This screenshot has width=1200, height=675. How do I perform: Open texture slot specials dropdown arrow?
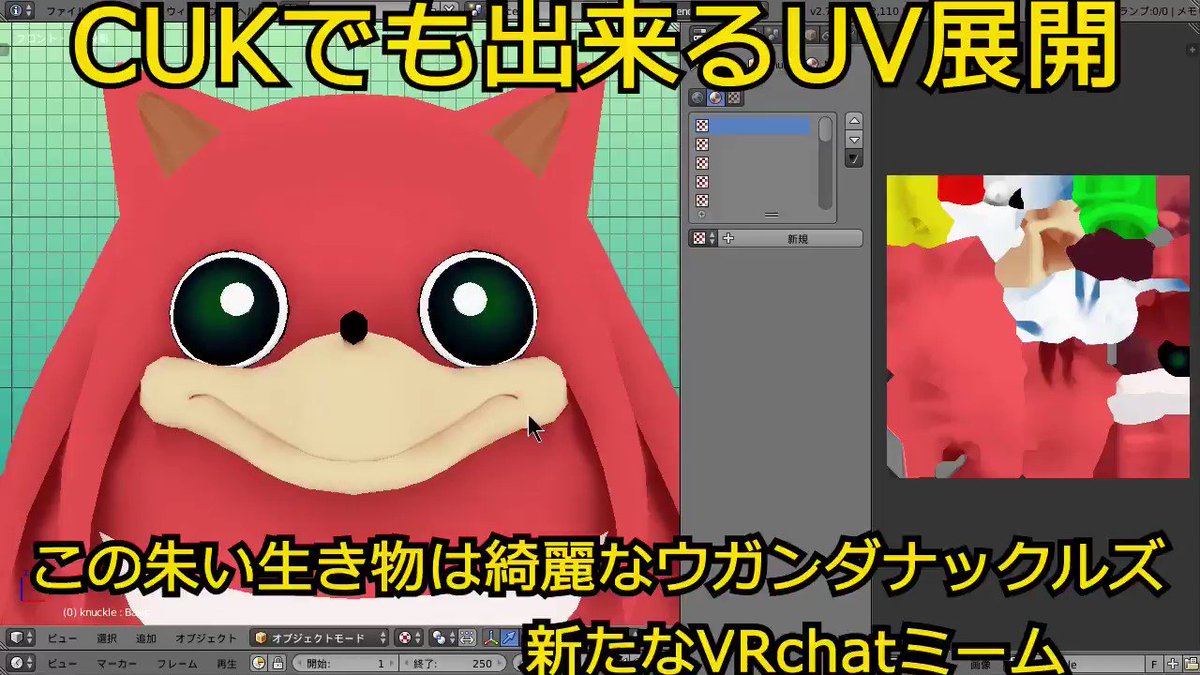point(854,158)
